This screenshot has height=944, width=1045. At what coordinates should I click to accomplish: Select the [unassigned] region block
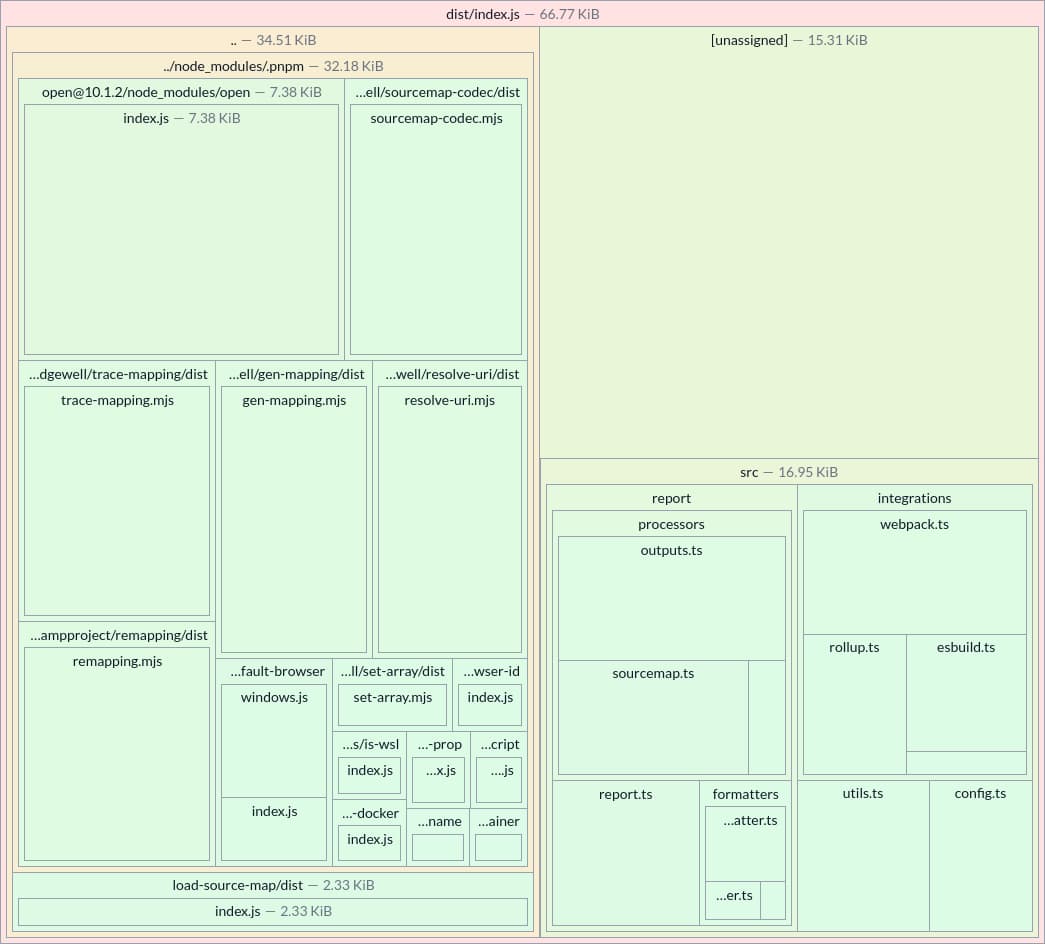click(789, 240)
